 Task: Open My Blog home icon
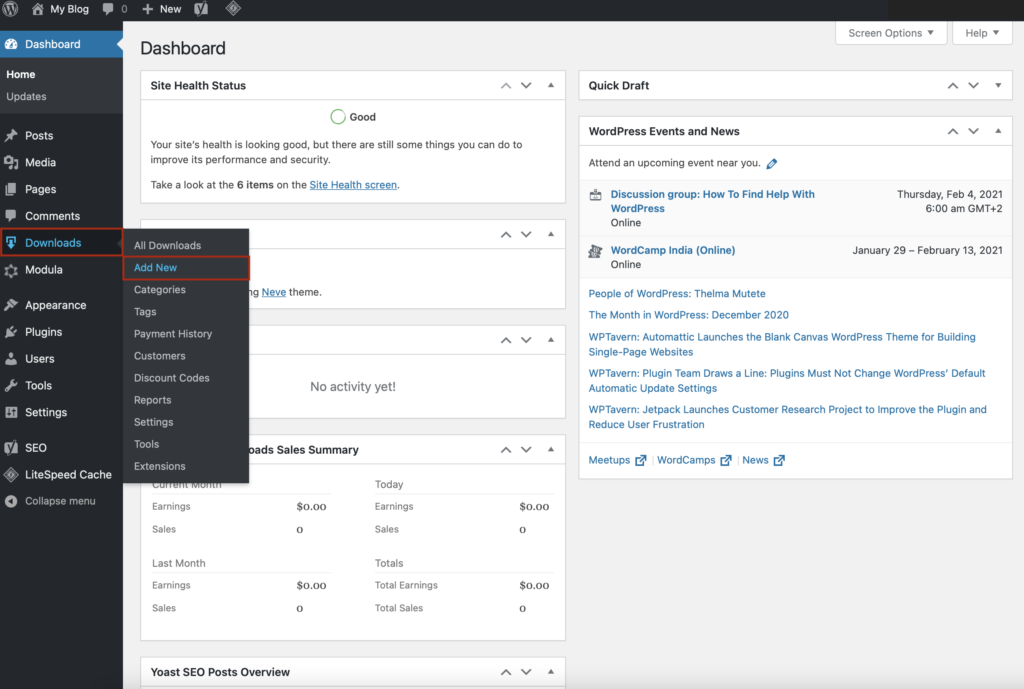(38, 9)
